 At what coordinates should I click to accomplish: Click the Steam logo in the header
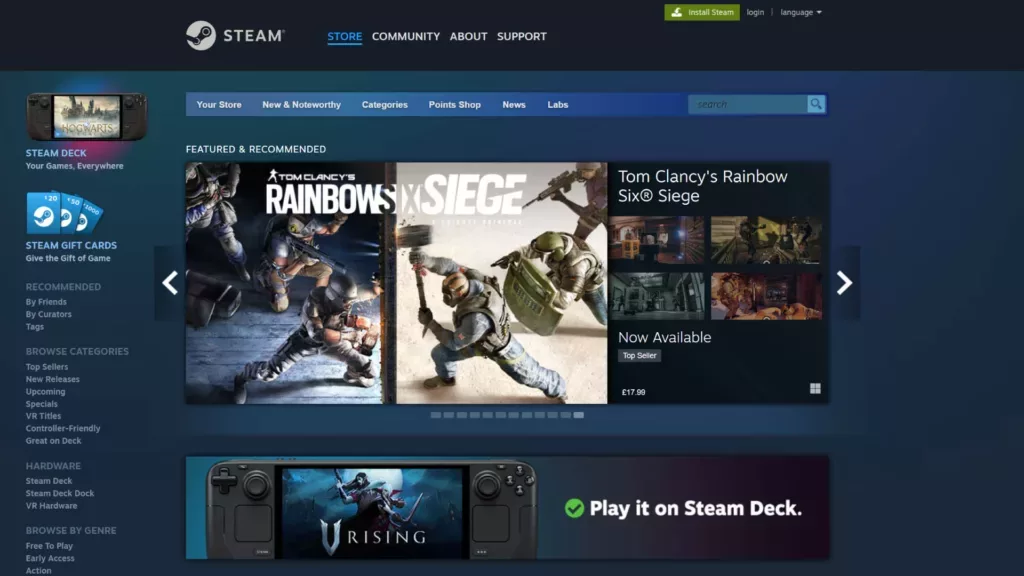[235, 36]
